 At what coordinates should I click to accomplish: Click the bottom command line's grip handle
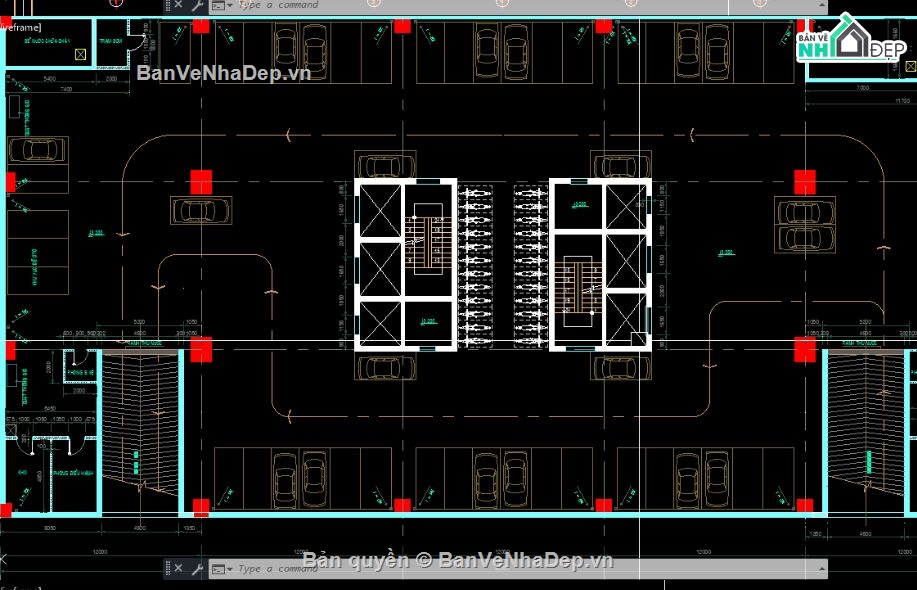[x=166, y=569]
